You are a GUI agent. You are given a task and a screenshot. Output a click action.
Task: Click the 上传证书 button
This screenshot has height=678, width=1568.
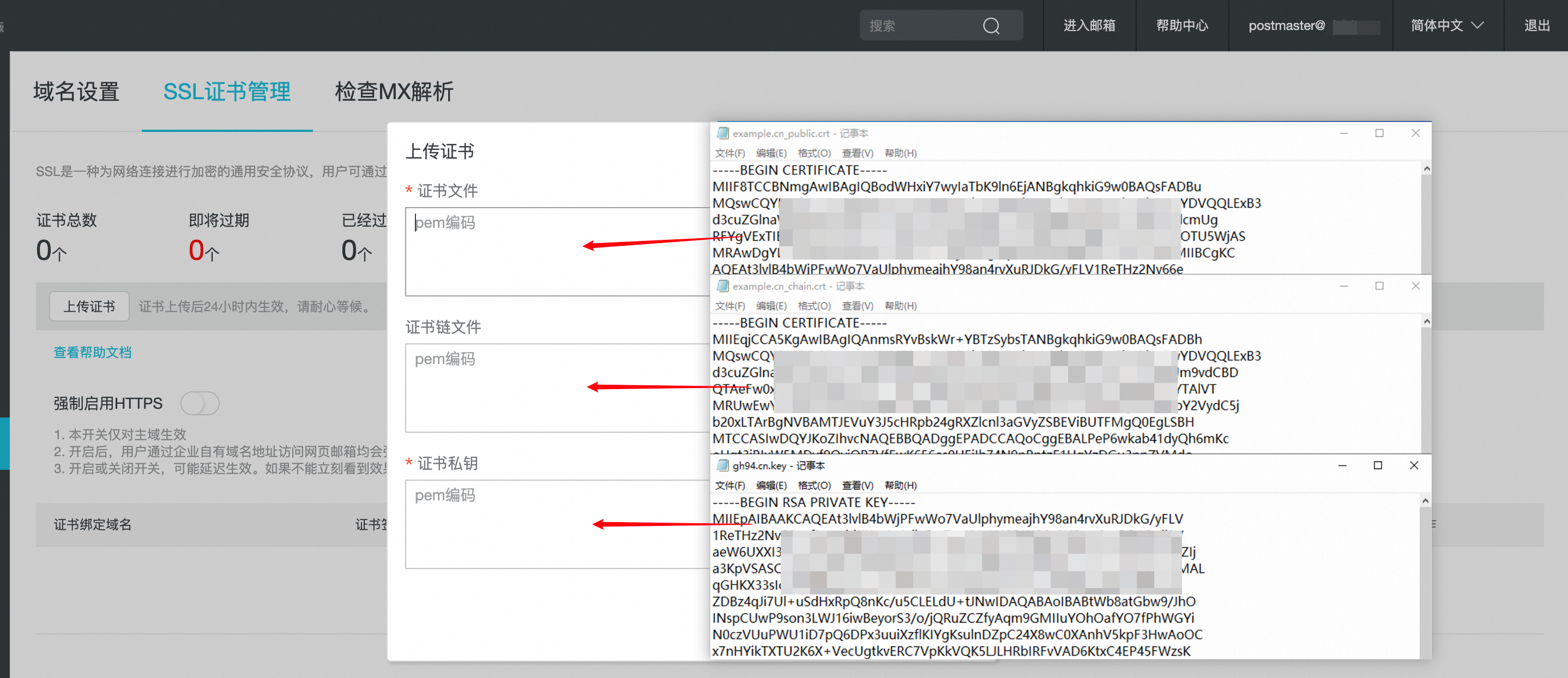pos(89,306)
